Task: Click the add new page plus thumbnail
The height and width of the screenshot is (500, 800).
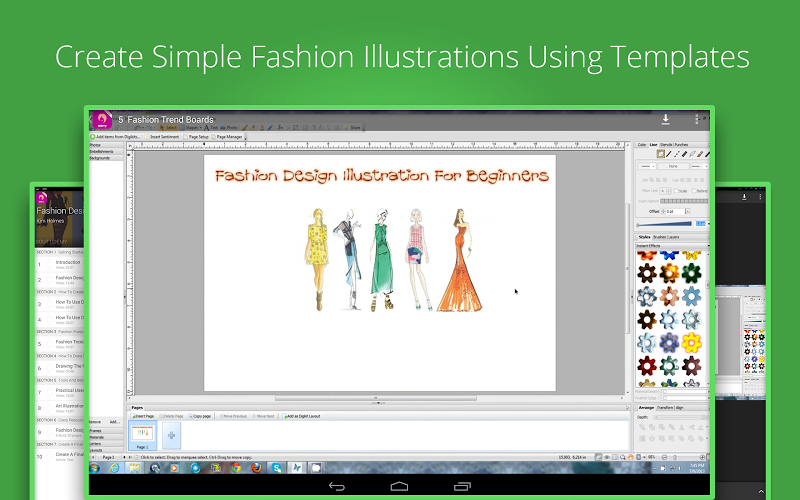Action: point(171,435)
